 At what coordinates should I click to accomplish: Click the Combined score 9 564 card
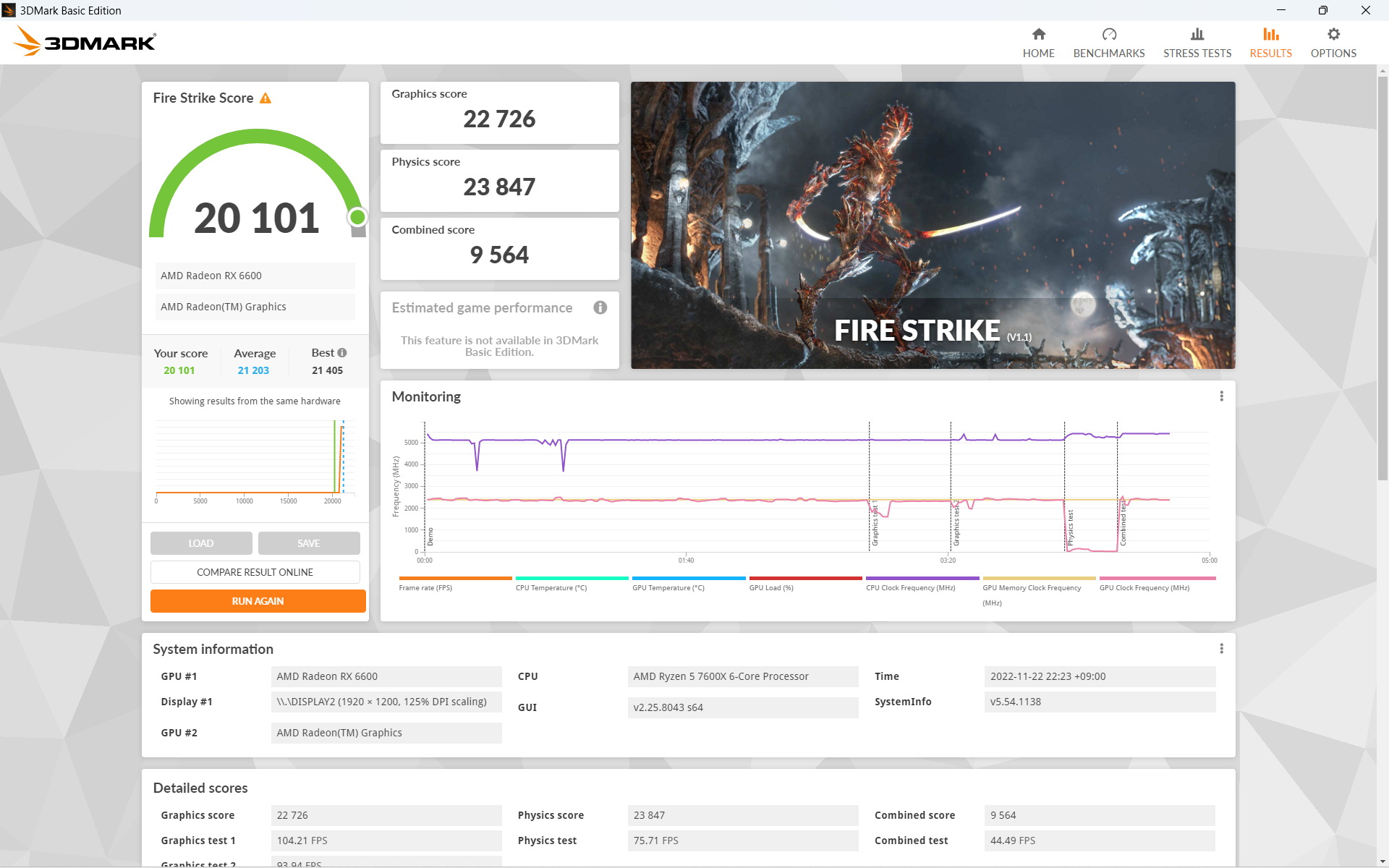pos(499,248)
